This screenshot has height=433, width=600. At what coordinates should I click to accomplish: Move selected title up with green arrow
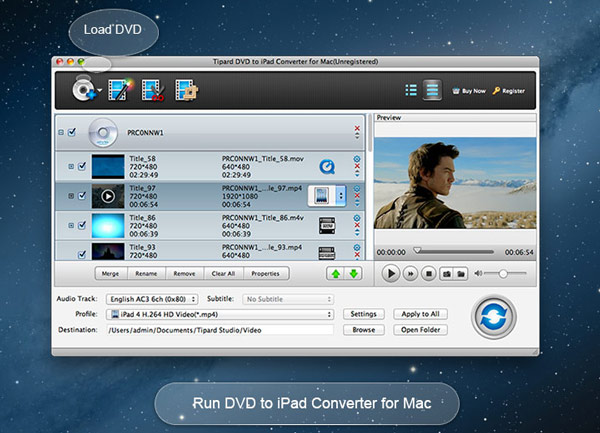(334, 273)
